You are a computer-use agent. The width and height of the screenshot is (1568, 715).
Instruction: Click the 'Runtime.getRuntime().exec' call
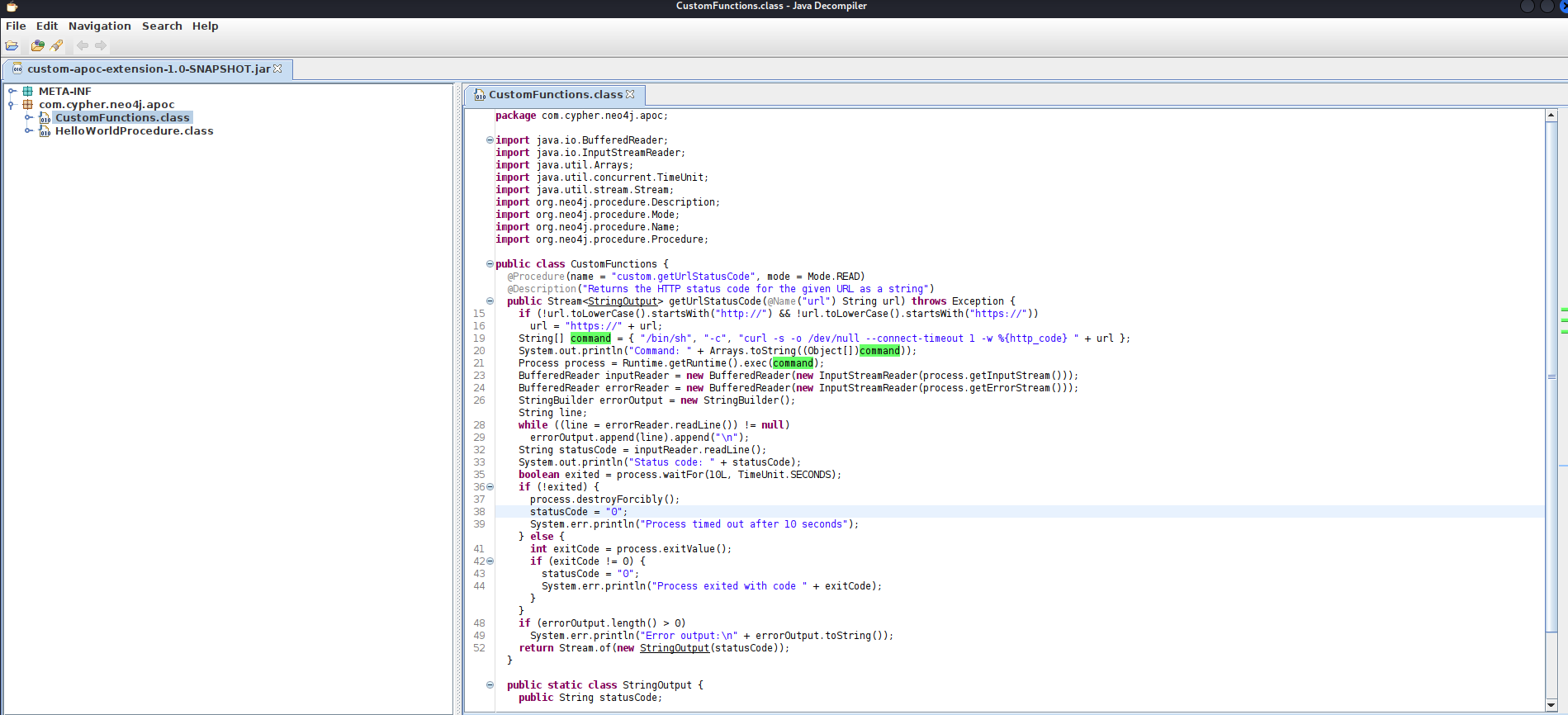coord(695,363)
